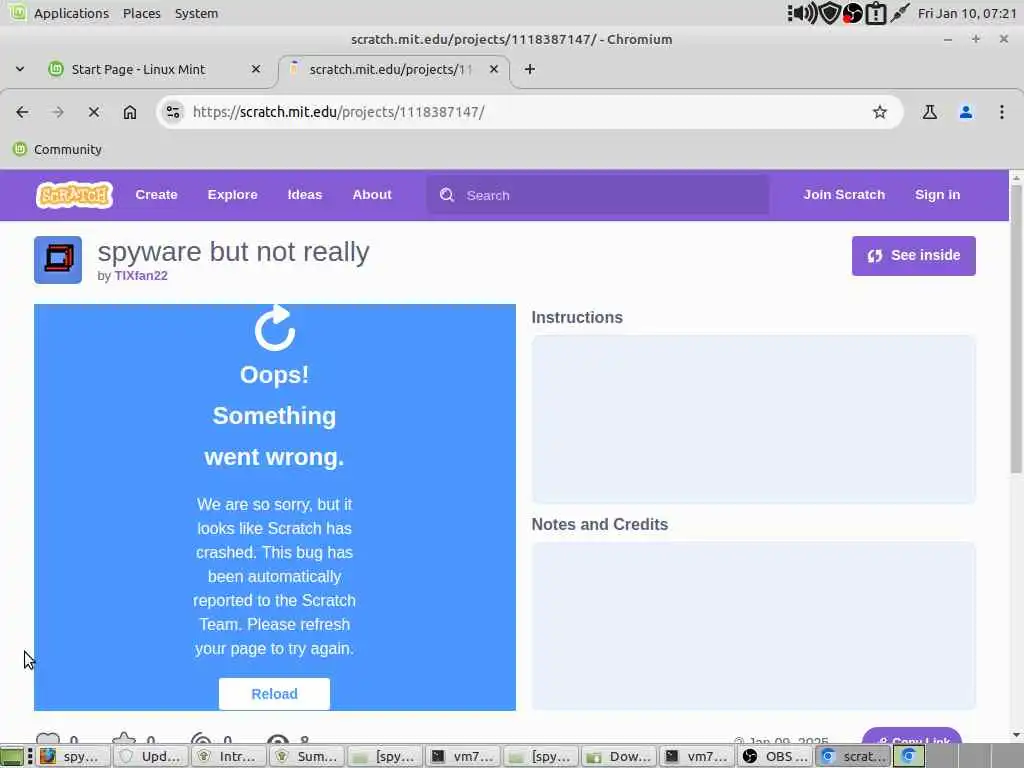Click the OBS recording tray icon
This screenshot has height=768, width=1024.
point(852,13)
